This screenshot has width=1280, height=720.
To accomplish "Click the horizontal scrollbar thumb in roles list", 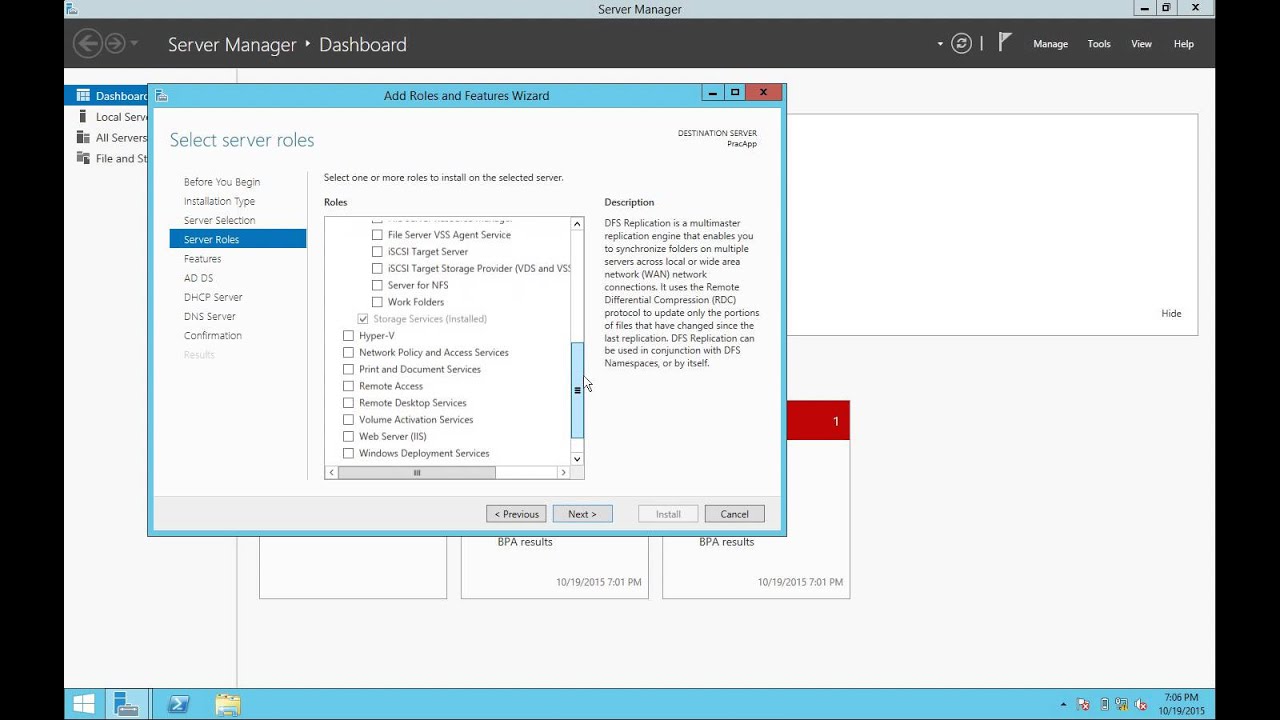I will (x=417, y=472).
